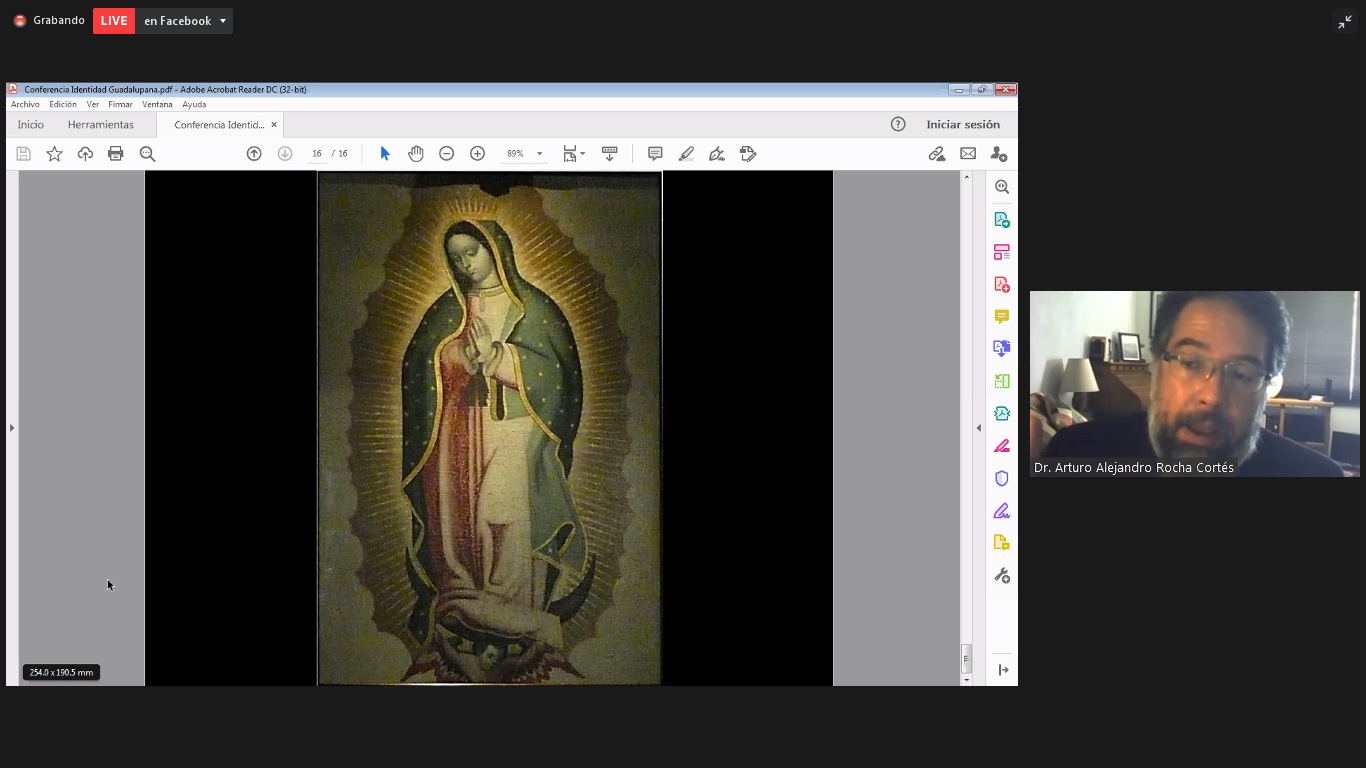Open the Ventana menu
Viewport: 1366px width, 768px height.
157,104
